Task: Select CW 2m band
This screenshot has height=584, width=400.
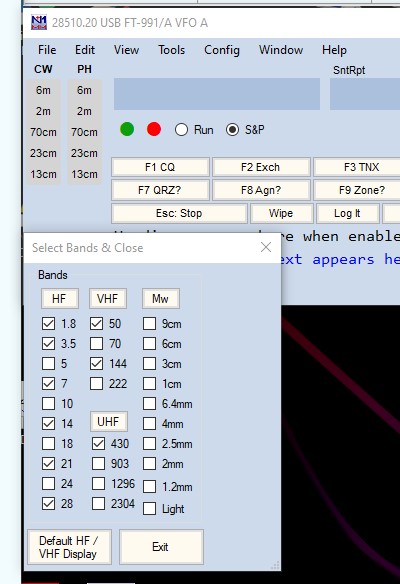Action: point(43,111)
